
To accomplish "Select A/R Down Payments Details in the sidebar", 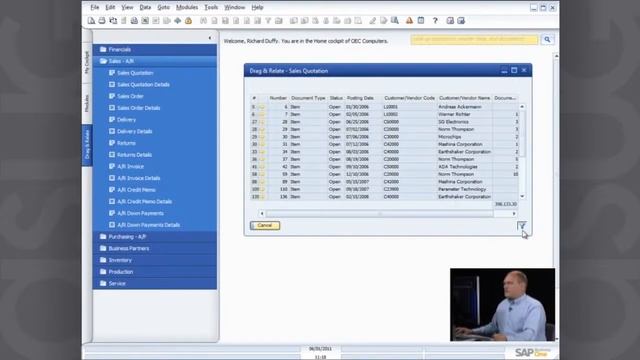I will 148,225.
